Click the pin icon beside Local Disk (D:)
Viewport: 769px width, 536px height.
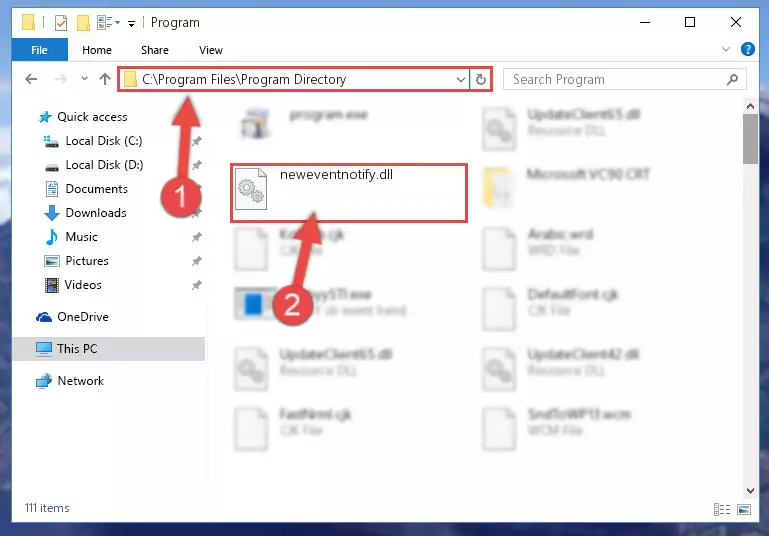(x=197, y=165)
